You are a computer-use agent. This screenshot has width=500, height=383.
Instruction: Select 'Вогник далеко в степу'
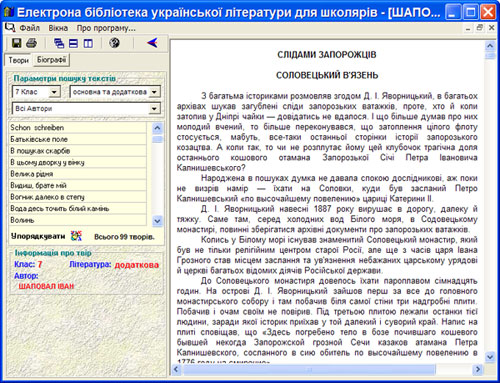point(77,197)
